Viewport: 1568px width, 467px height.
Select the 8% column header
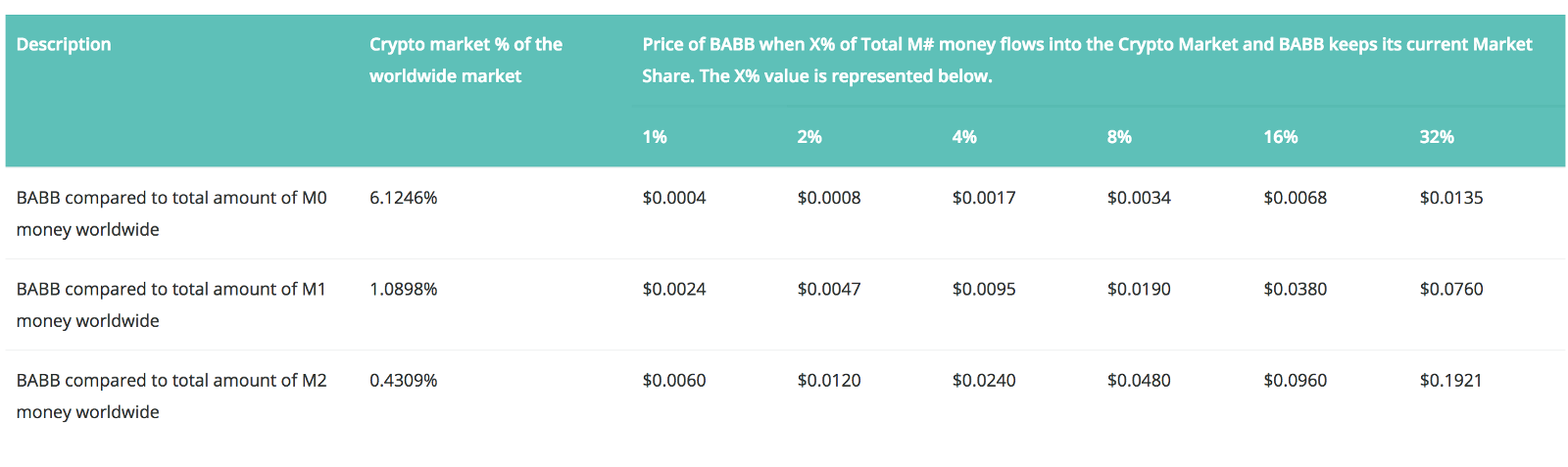click(1119, 137)
